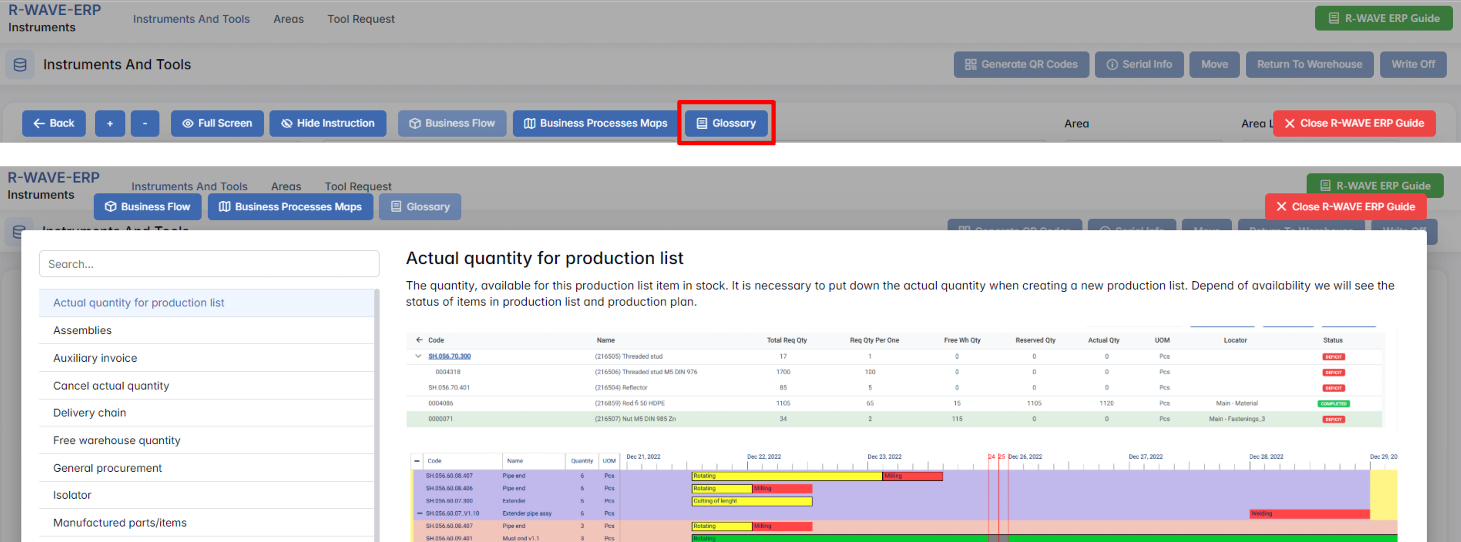
Task: Click the Back arrow button
Action: tap(54, 123)
